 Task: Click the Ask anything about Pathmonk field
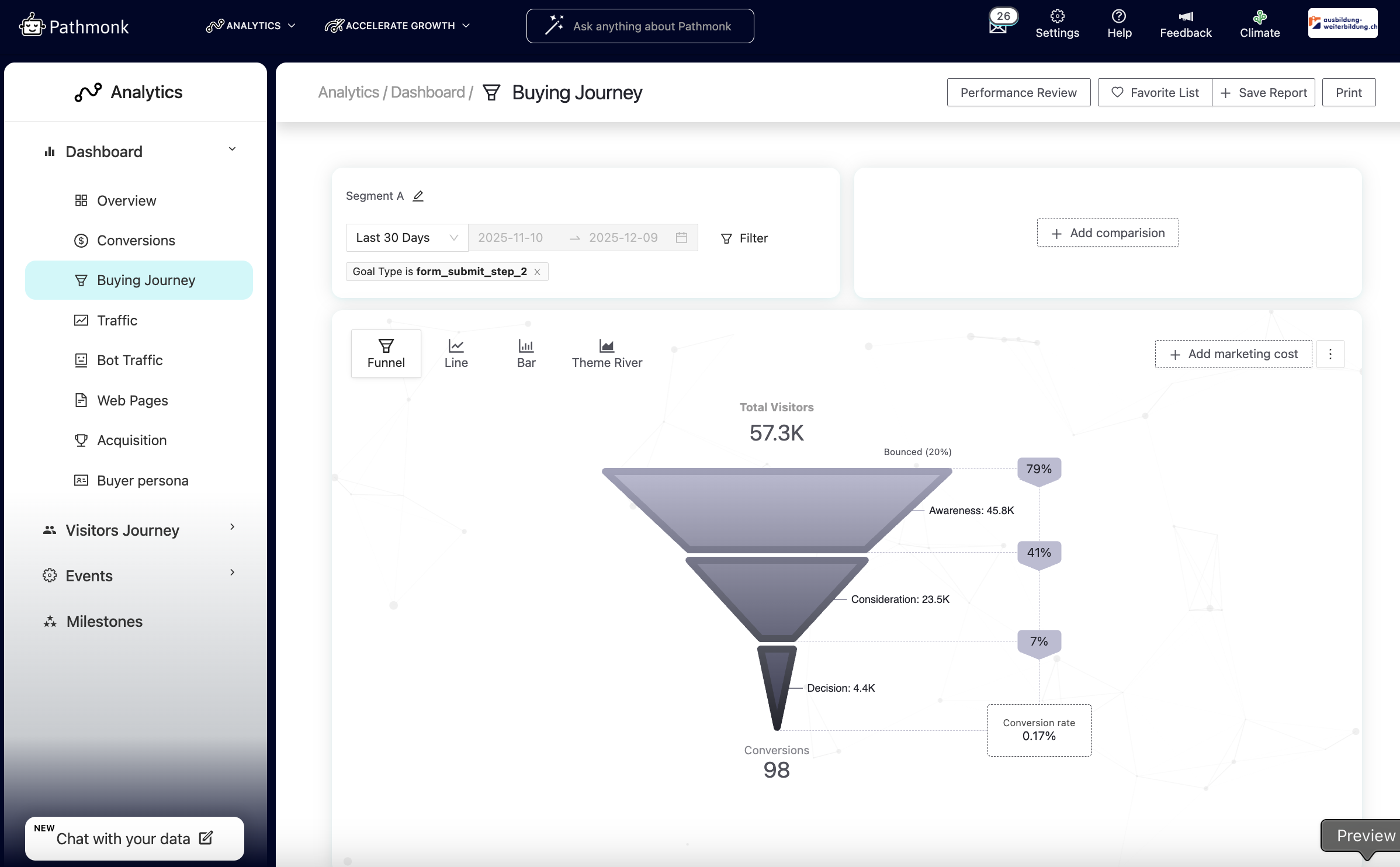(x=640, y=26)
